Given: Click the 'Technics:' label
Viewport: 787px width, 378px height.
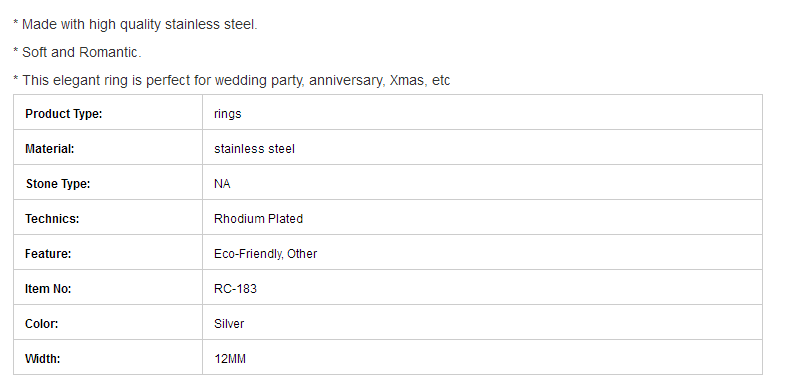Looking at the screenshot, I should [x=52, y=219].
